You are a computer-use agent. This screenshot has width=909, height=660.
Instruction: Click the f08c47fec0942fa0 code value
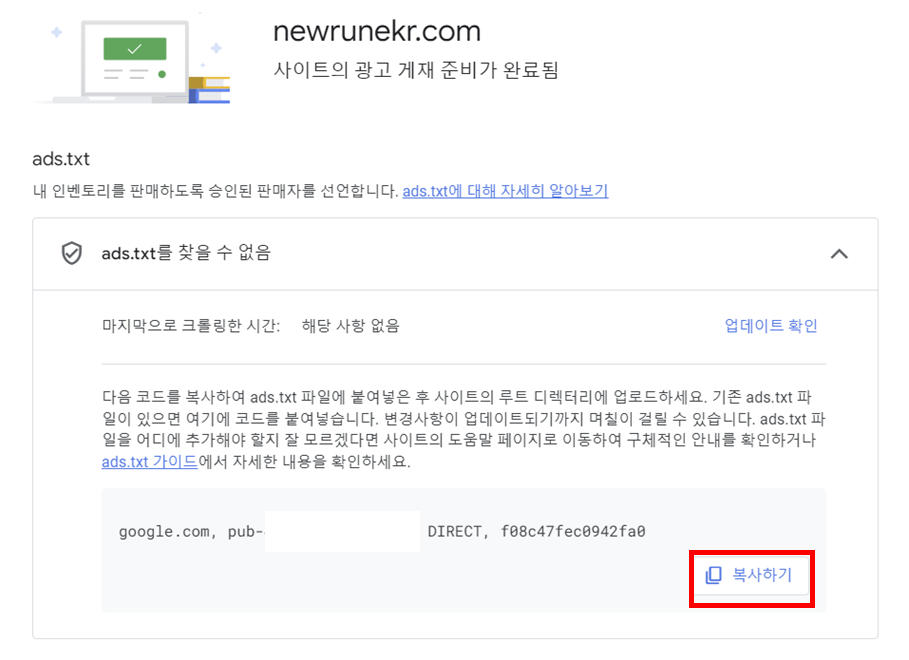pos(573,531)
